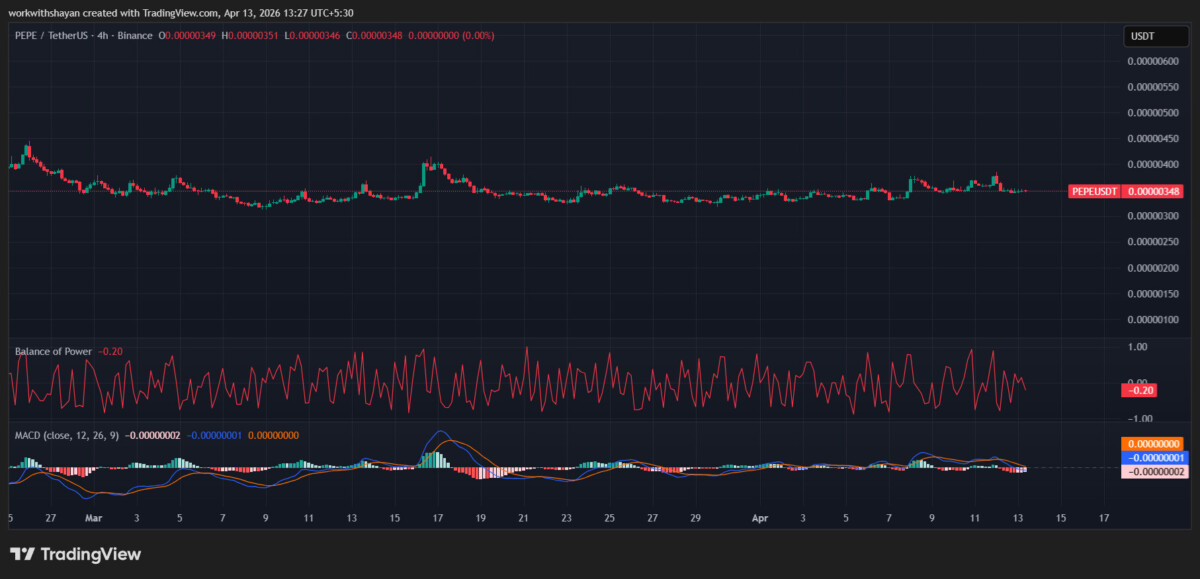
Task: Select Binance exchange name in the legend
Action: coord(133,33)
